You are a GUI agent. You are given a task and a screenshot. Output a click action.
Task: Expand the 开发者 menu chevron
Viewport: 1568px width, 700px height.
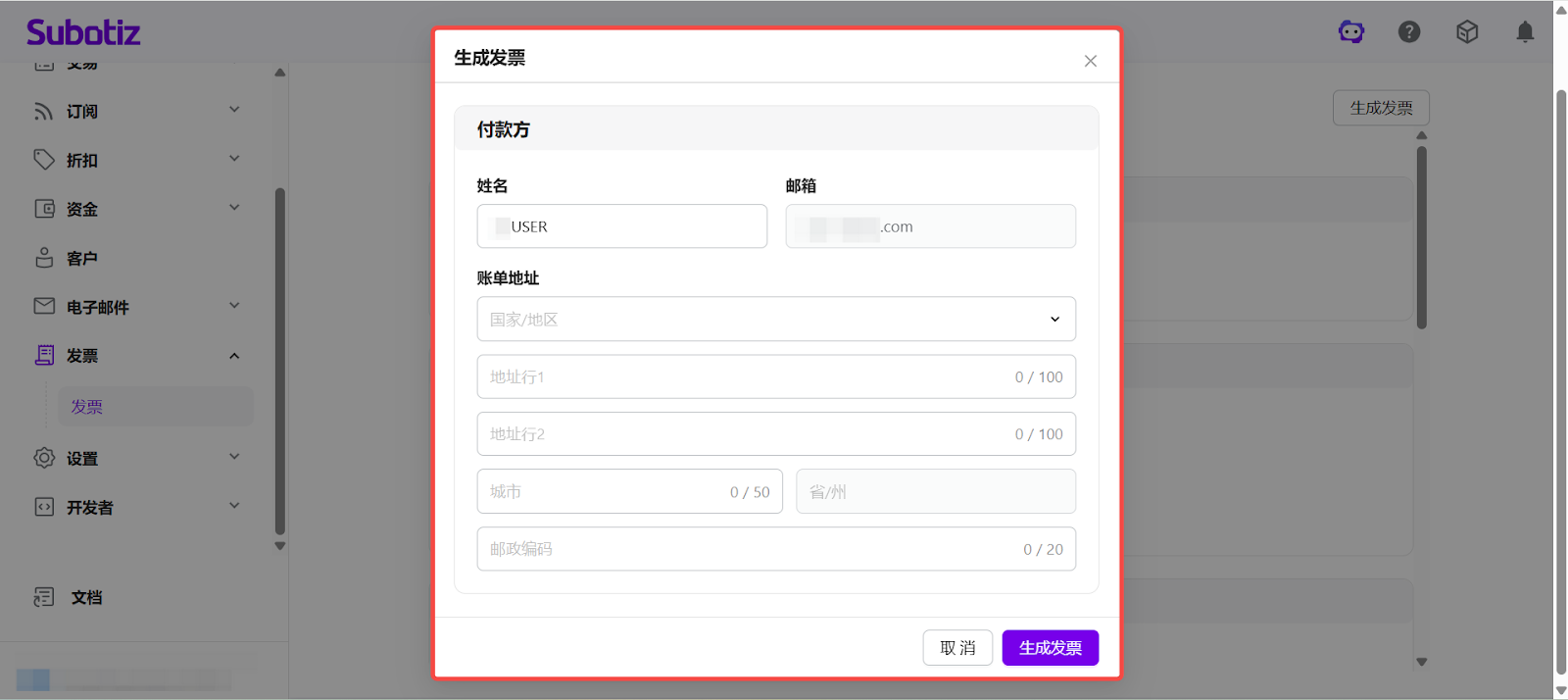click(x=234, y=506)
